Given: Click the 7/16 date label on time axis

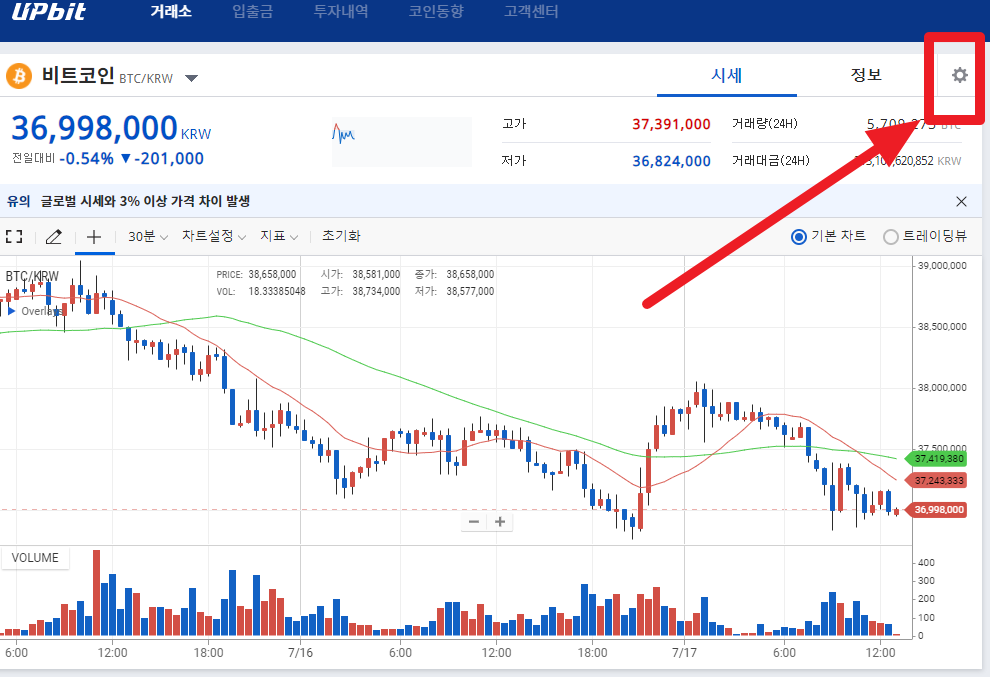Looking at the screenshot, I should pos(301,653).
